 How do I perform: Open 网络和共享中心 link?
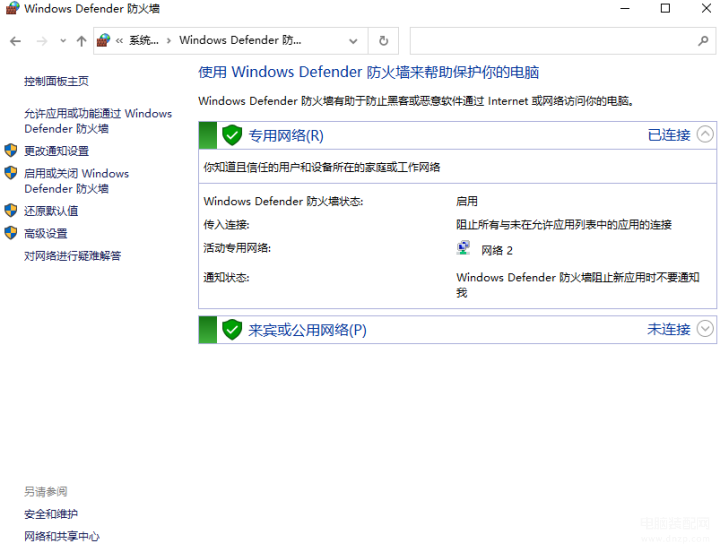(62, 536)
